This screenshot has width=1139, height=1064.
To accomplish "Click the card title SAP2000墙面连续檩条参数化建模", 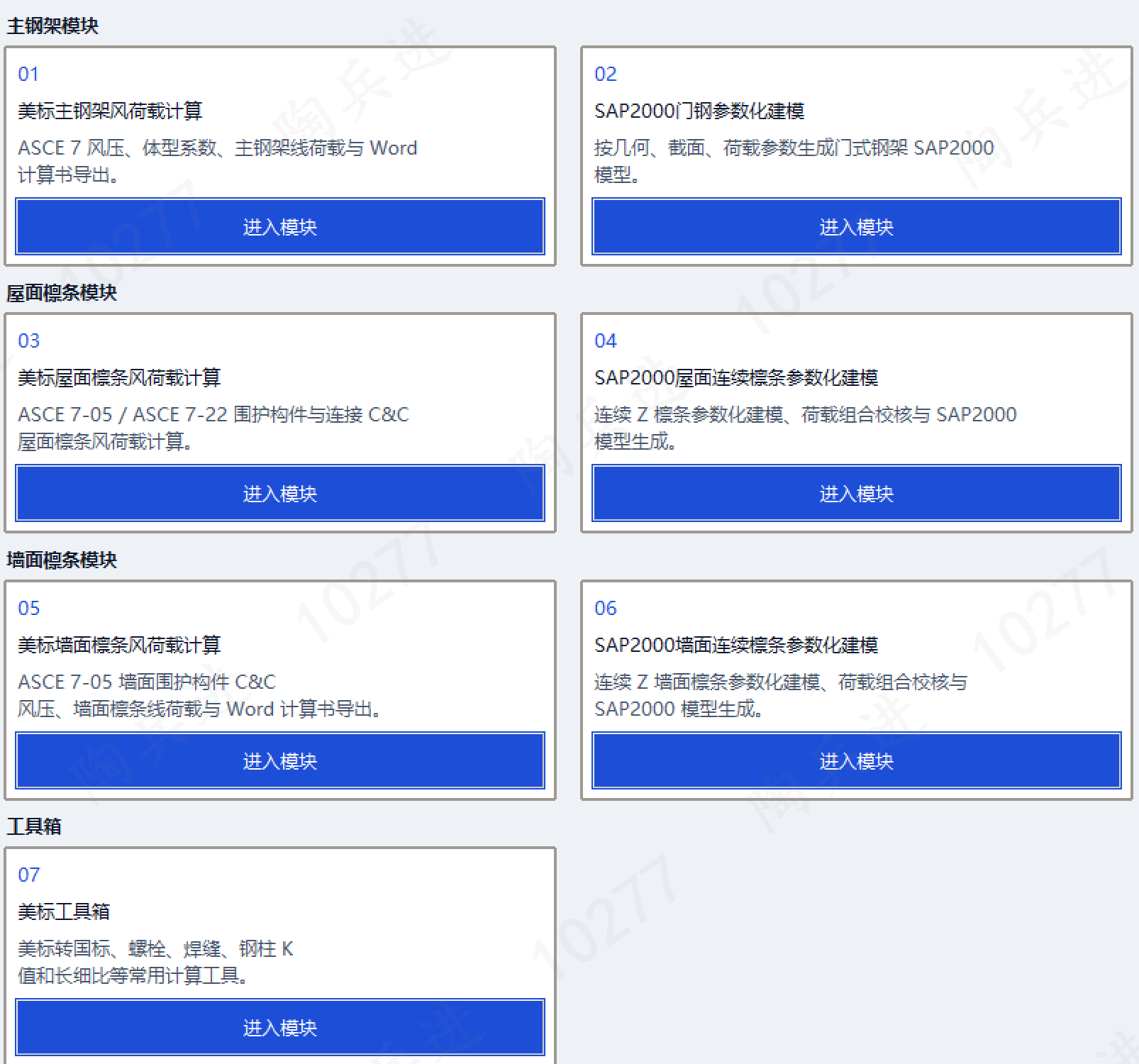I will point(736,645).
